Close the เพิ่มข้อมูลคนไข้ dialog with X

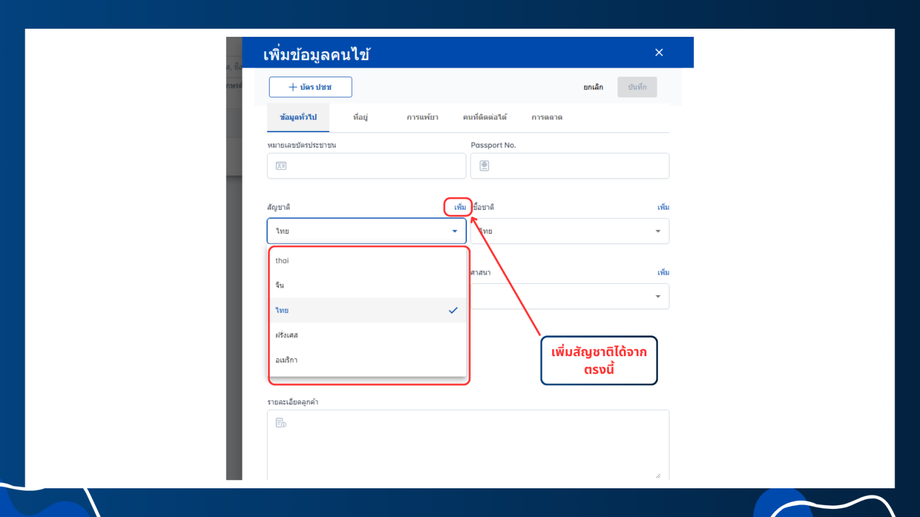tap(659, 52)
